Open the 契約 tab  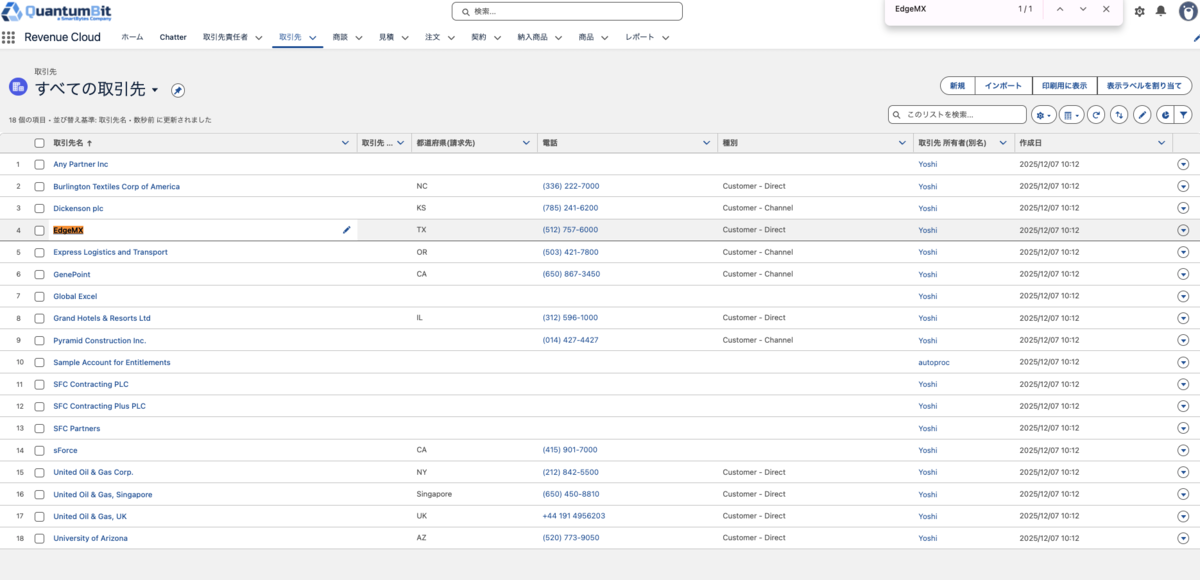point(478,37)
